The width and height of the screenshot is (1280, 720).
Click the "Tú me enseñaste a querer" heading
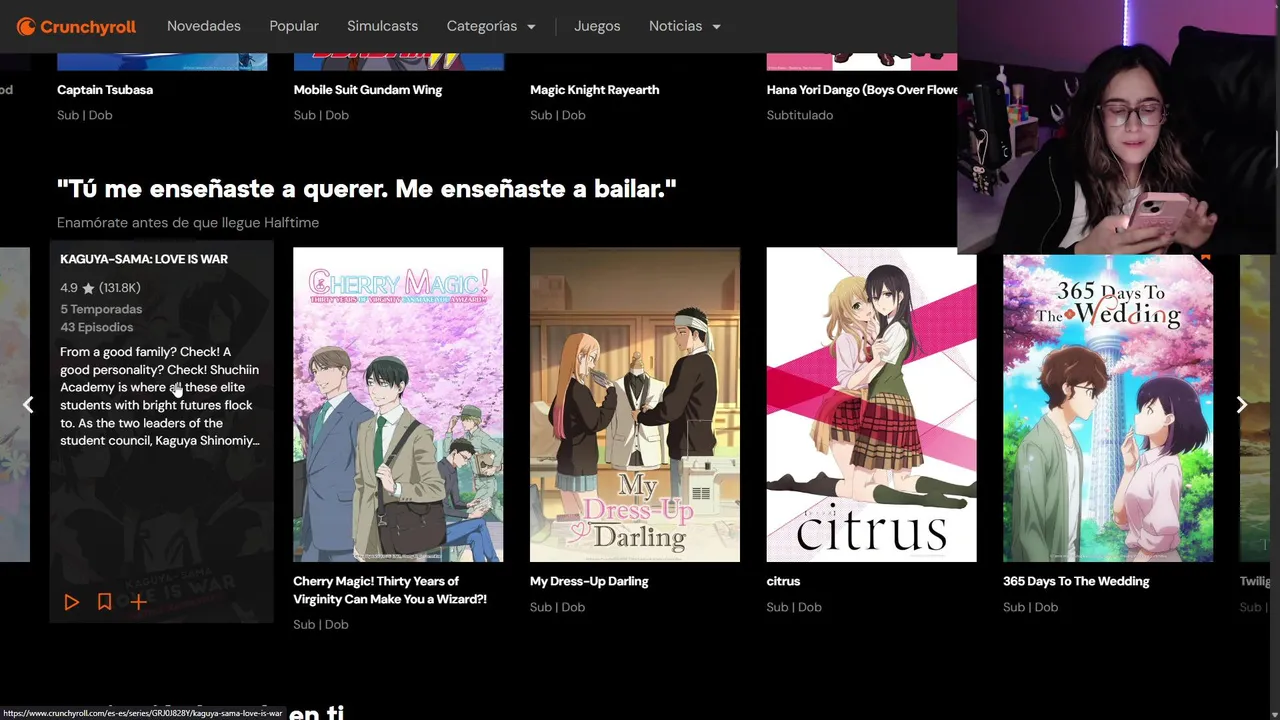(x=367, y=188)
